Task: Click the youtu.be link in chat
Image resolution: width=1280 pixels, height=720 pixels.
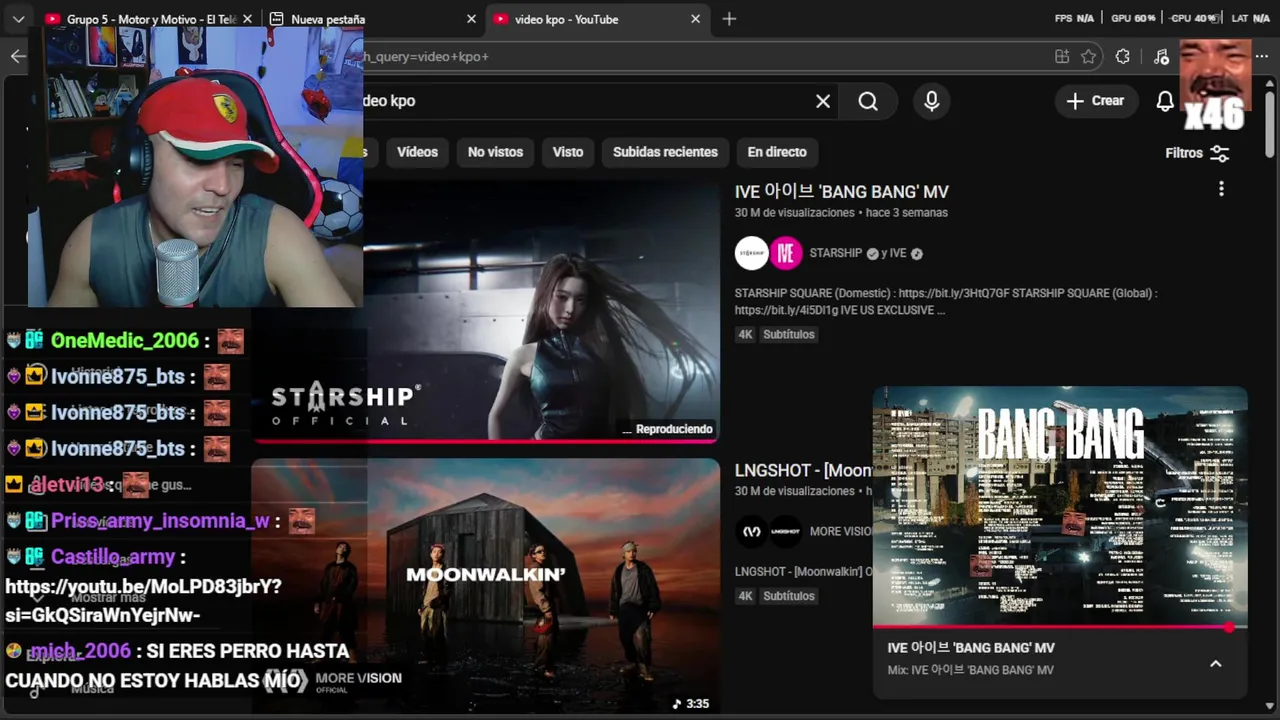Action: pos(143,601)
